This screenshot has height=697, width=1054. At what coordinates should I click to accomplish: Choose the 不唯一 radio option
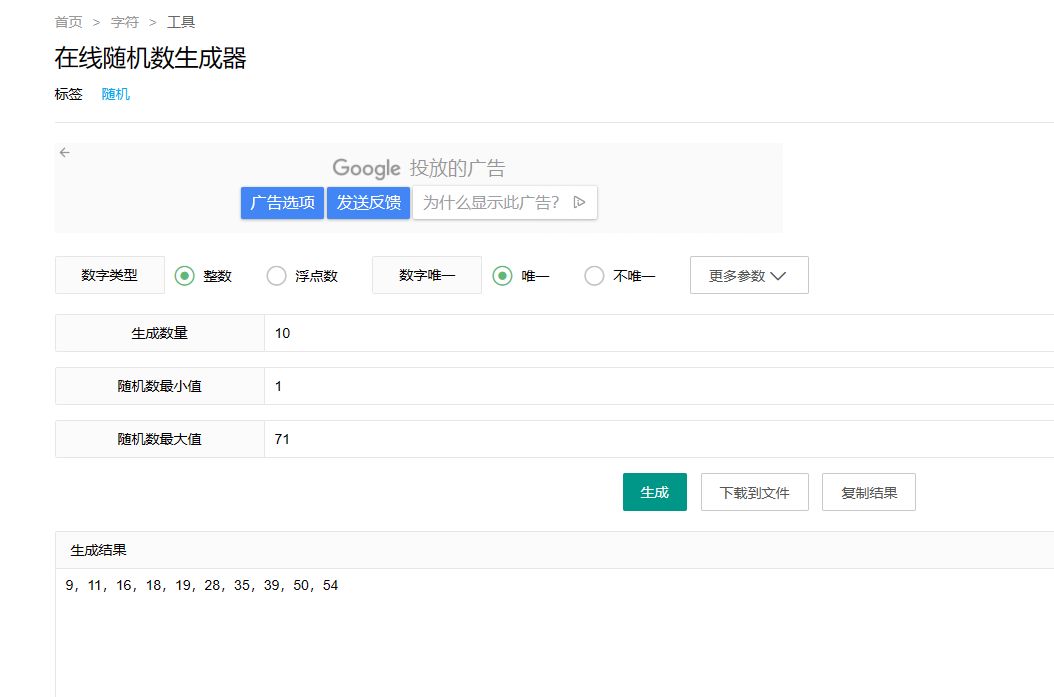pyautogui.click(x=594, y=276)
